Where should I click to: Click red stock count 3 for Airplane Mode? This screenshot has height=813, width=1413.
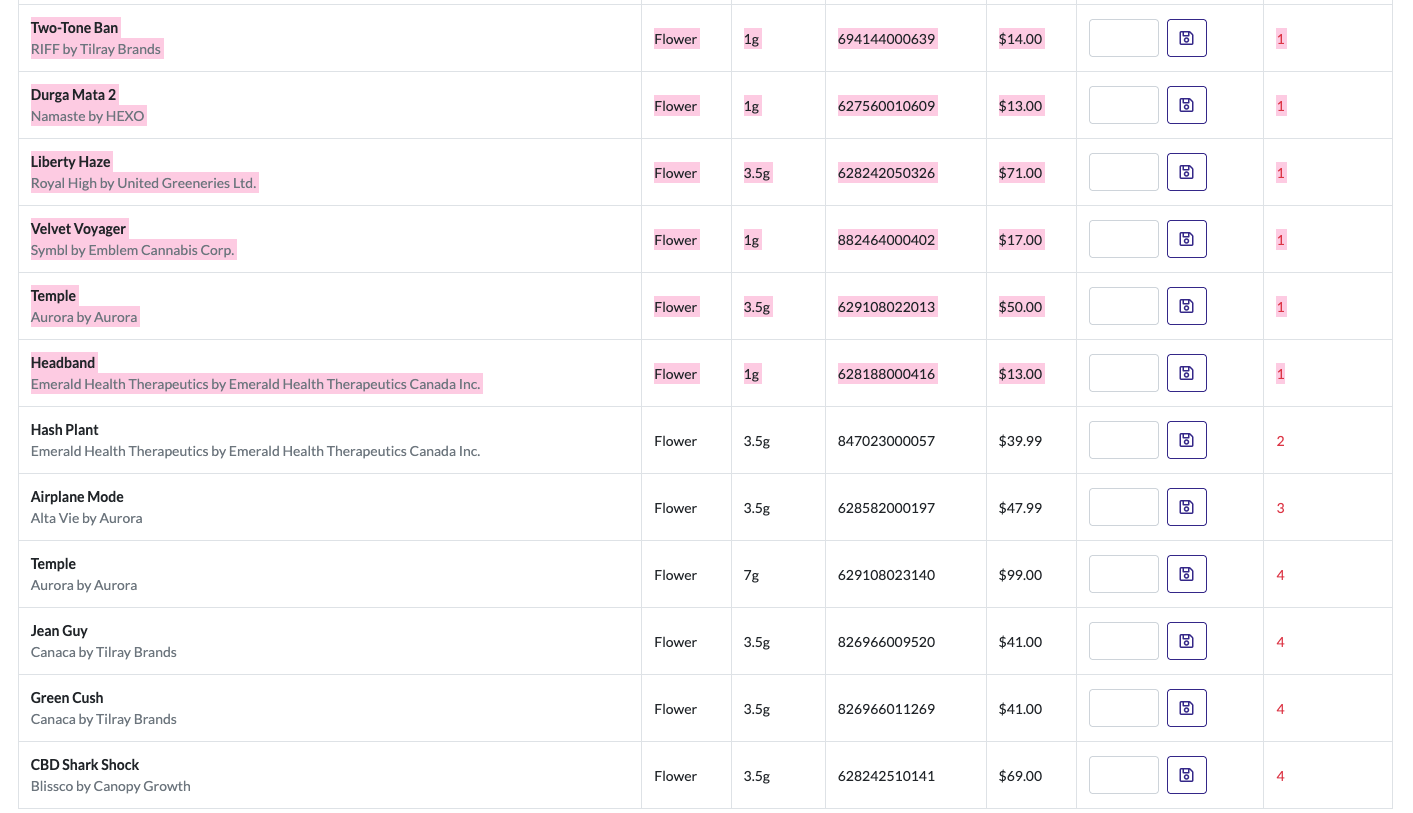pos(1281,508)
